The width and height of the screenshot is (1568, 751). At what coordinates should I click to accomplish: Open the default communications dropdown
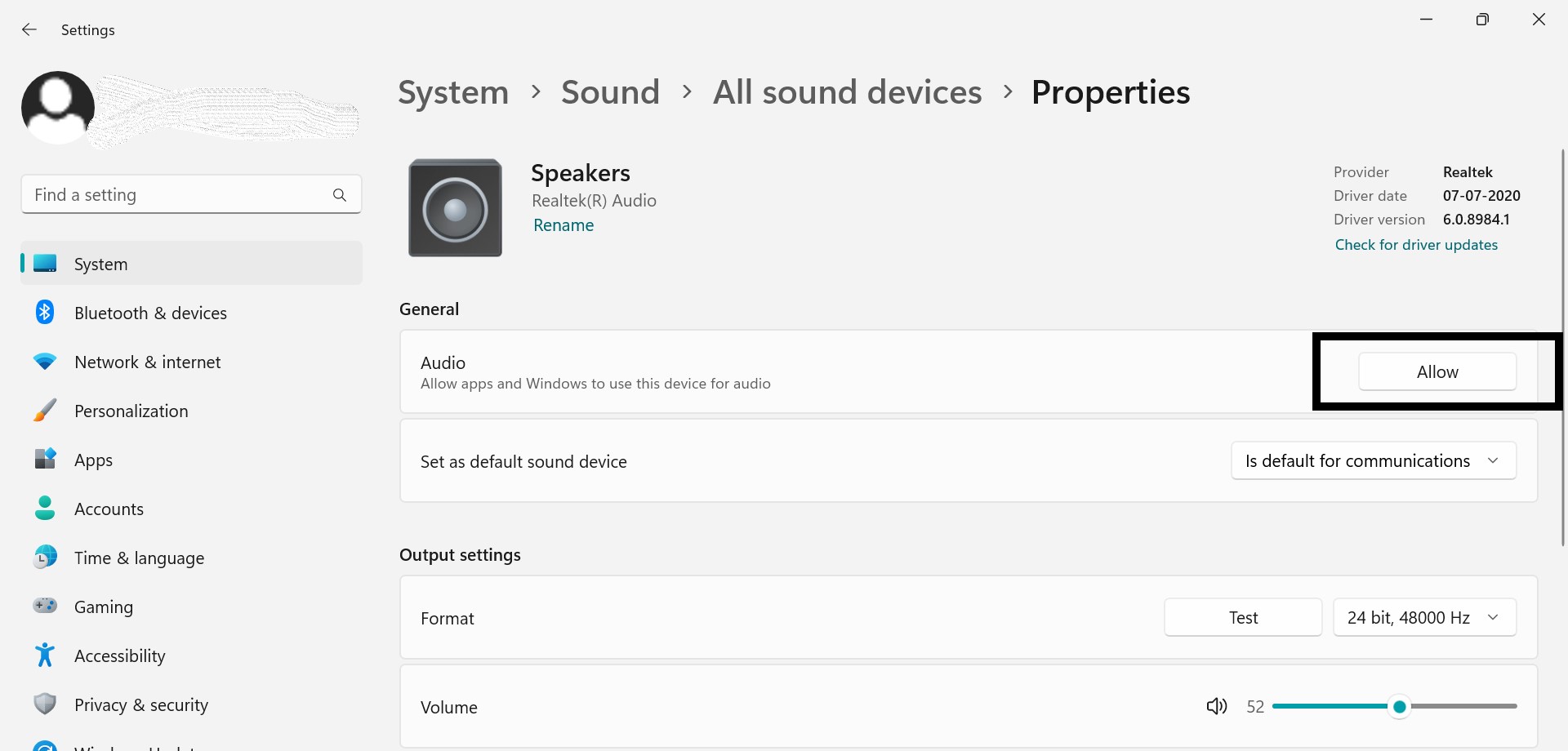tap(1374, 461)
